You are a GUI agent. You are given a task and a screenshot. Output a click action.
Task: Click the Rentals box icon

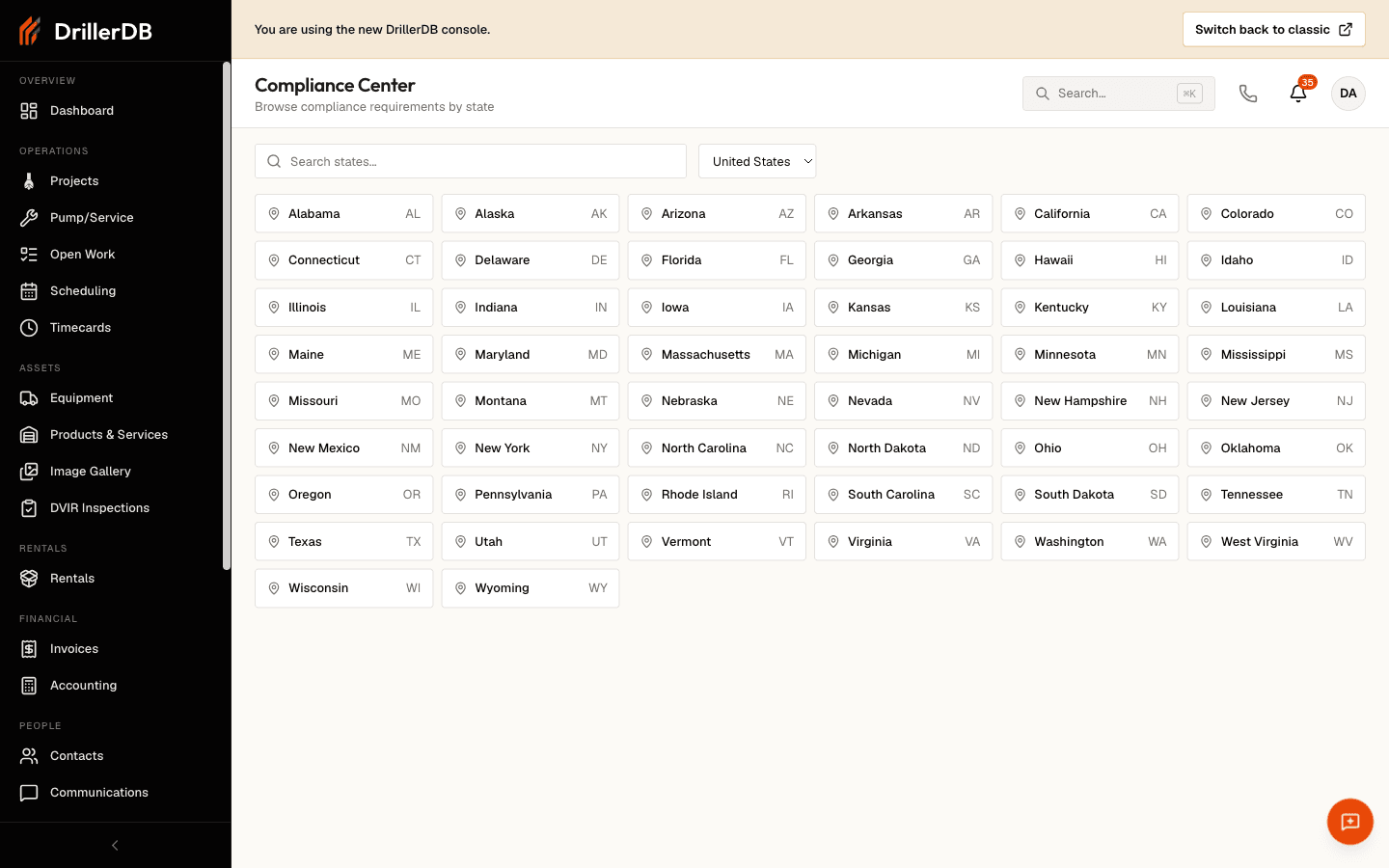click(29, 579)
